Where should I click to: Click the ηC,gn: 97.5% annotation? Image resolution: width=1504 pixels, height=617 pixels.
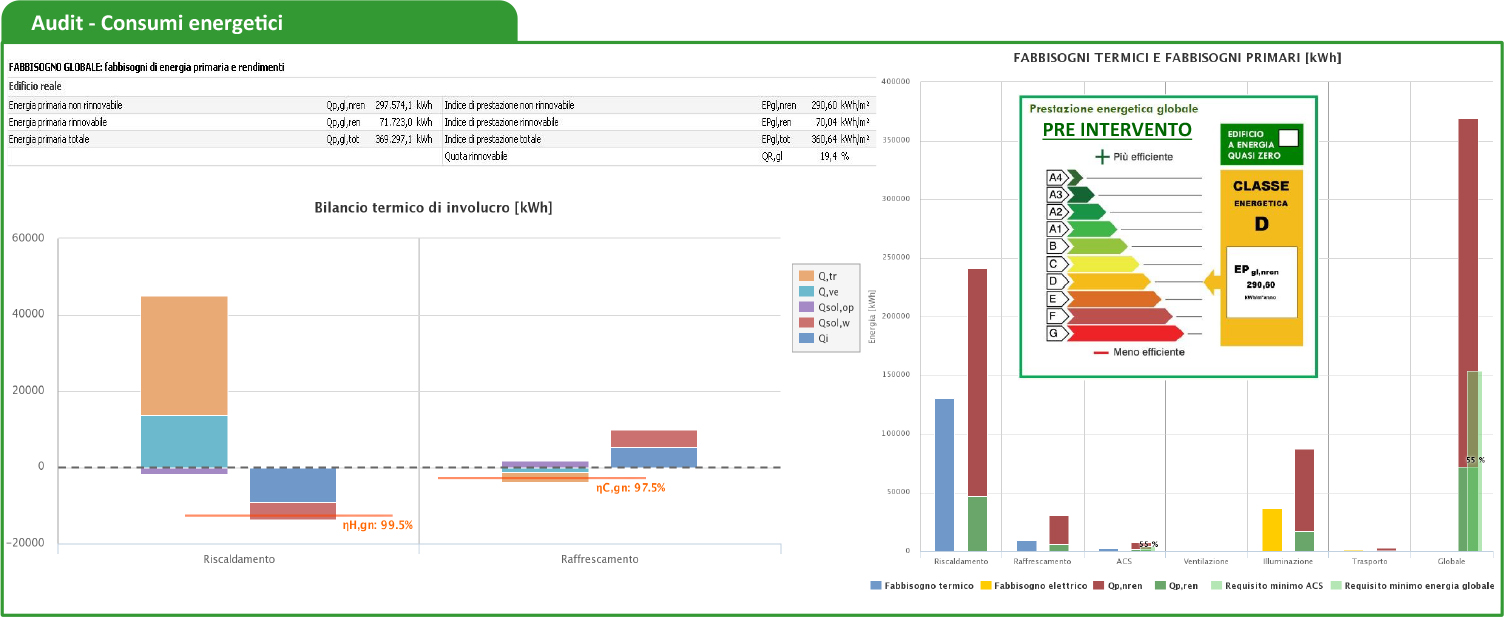pos(631,488)
